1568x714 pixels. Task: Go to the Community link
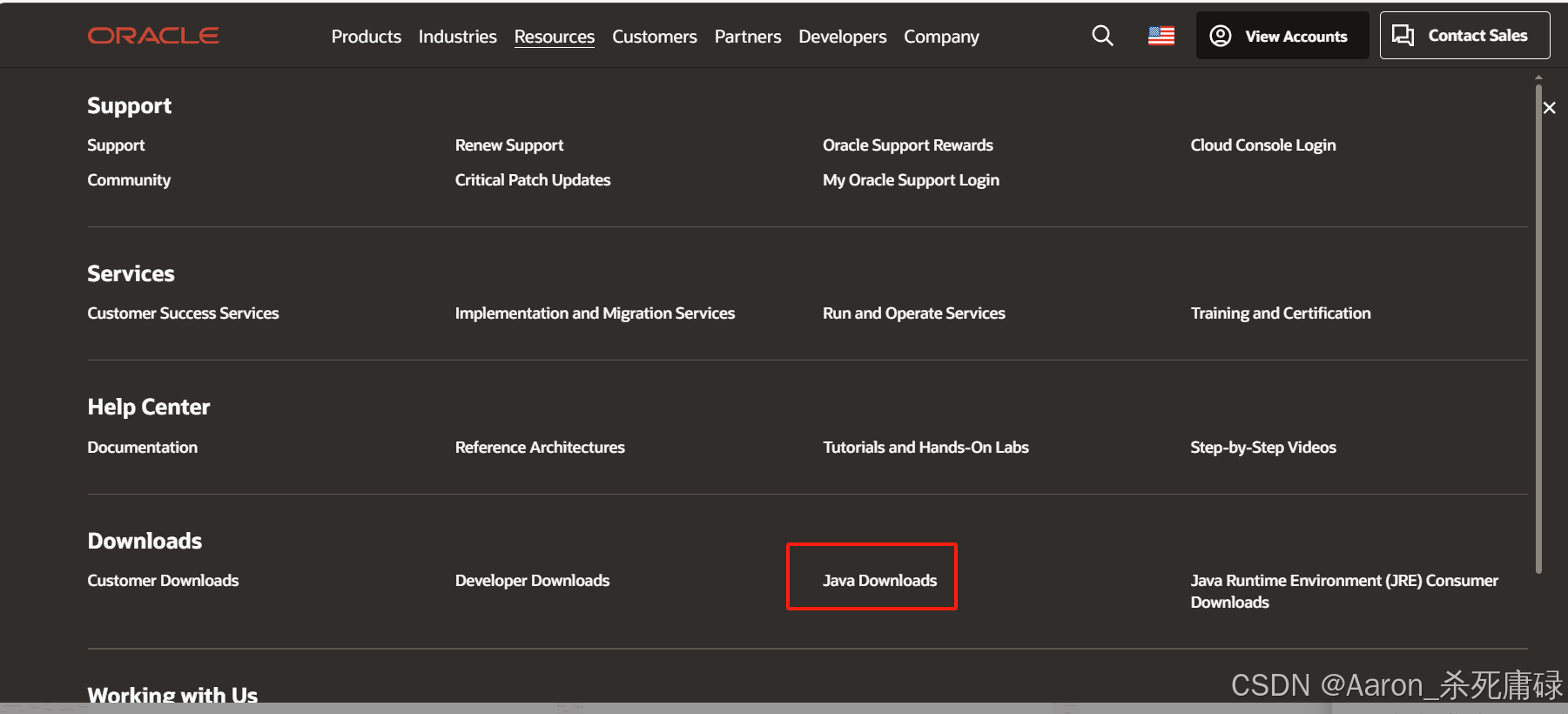click(x=129, y=180)
